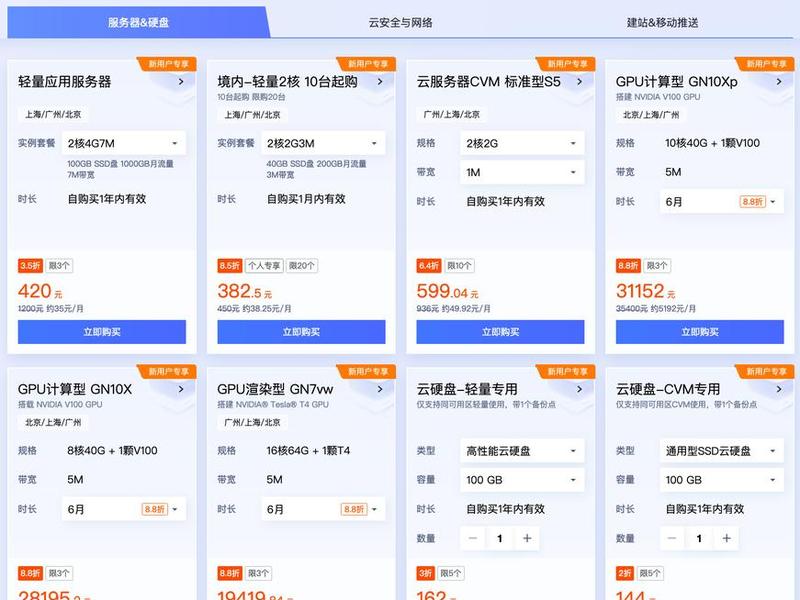The height and width of the screenshot is (600, 800).
Task: Click the 420元 price
Action: pyautogui.click(x=40, y=291)
